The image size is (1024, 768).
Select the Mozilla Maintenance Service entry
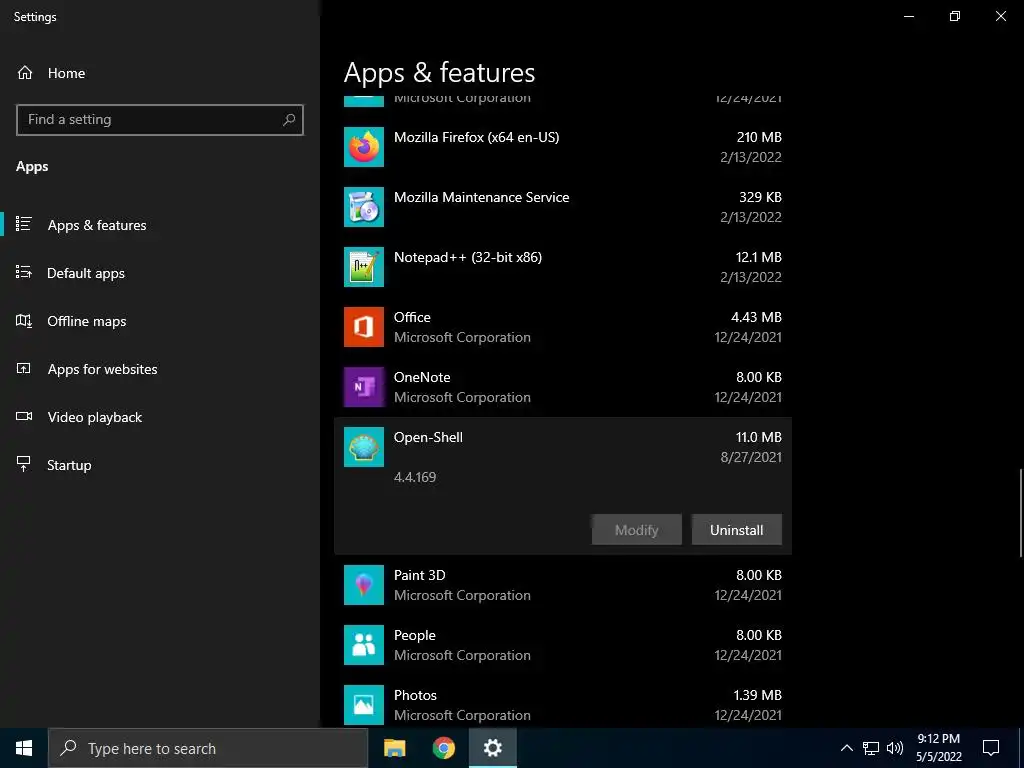pos(563,207)
